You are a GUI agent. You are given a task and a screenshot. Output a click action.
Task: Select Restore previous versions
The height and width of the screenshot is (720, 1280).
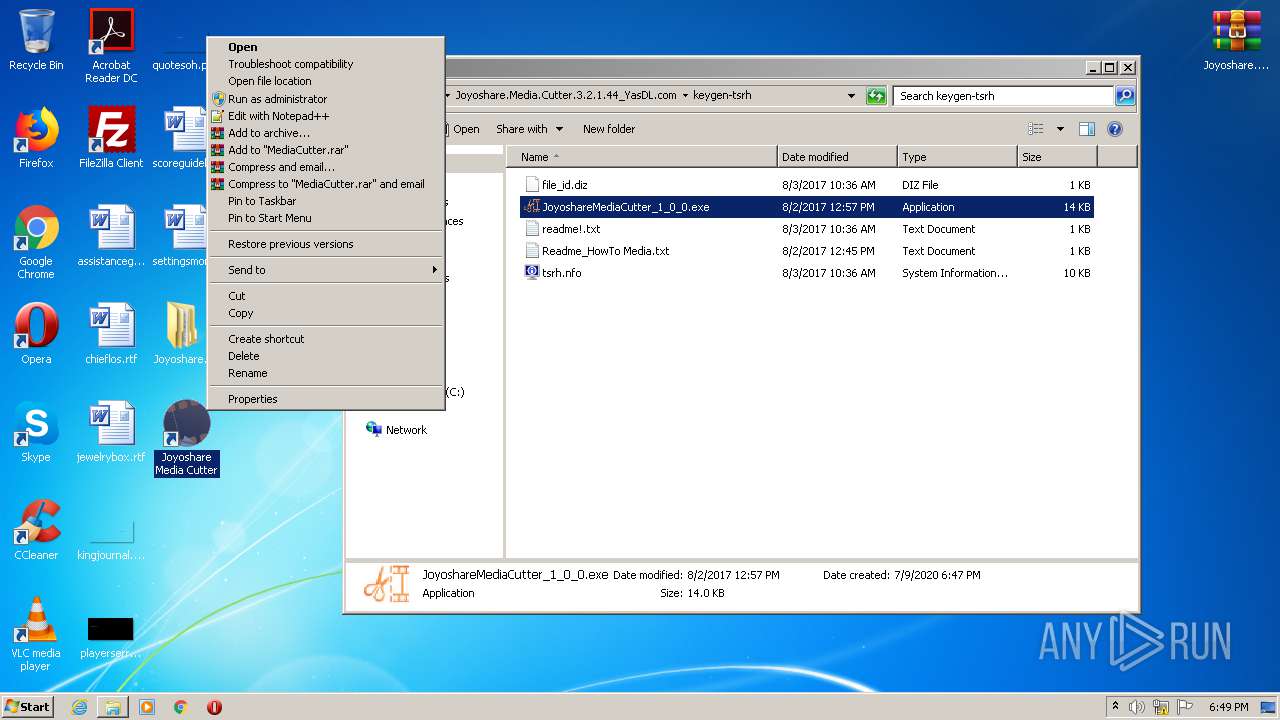pos(326,244)
